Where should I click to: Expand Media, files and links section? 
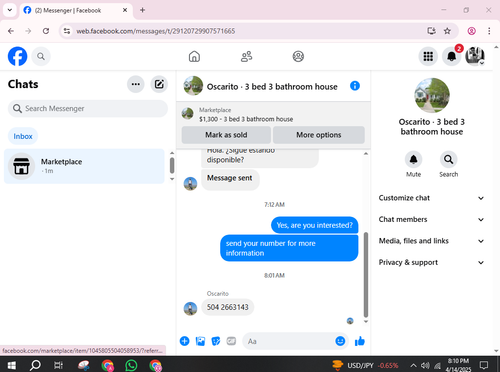[x=431, y=241]
